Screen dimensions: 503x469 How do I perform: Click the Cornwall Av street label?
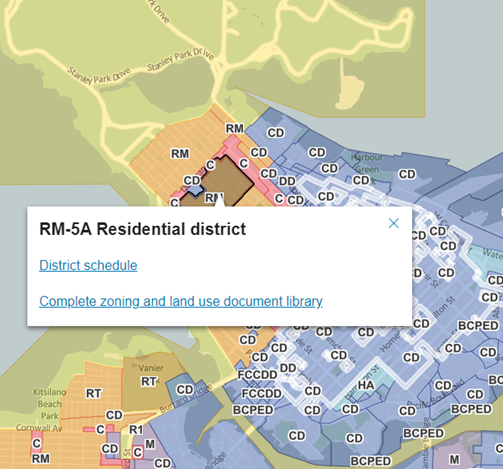(x=39, y=427)
